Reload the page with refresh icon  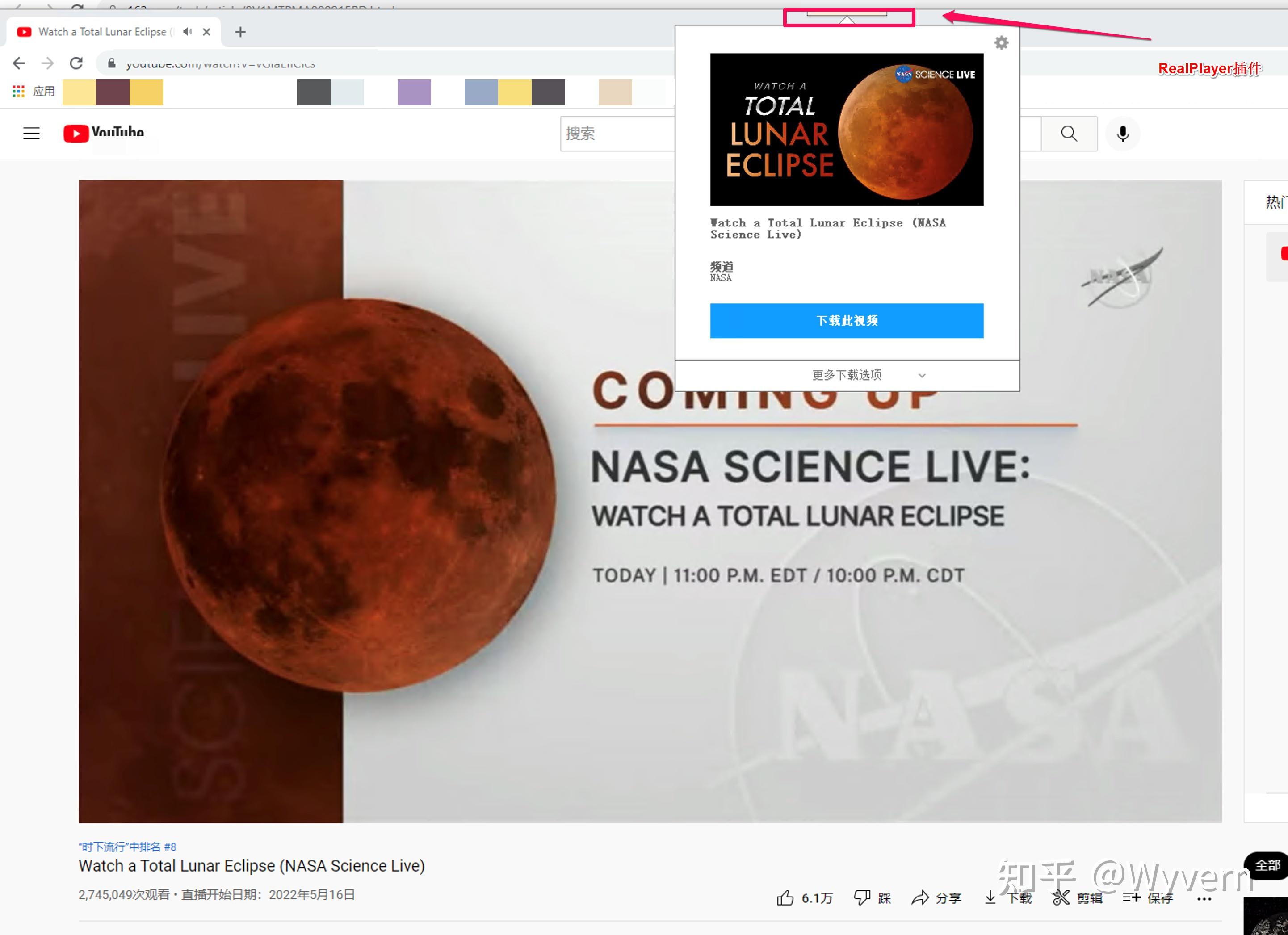(x=76, y=63)
